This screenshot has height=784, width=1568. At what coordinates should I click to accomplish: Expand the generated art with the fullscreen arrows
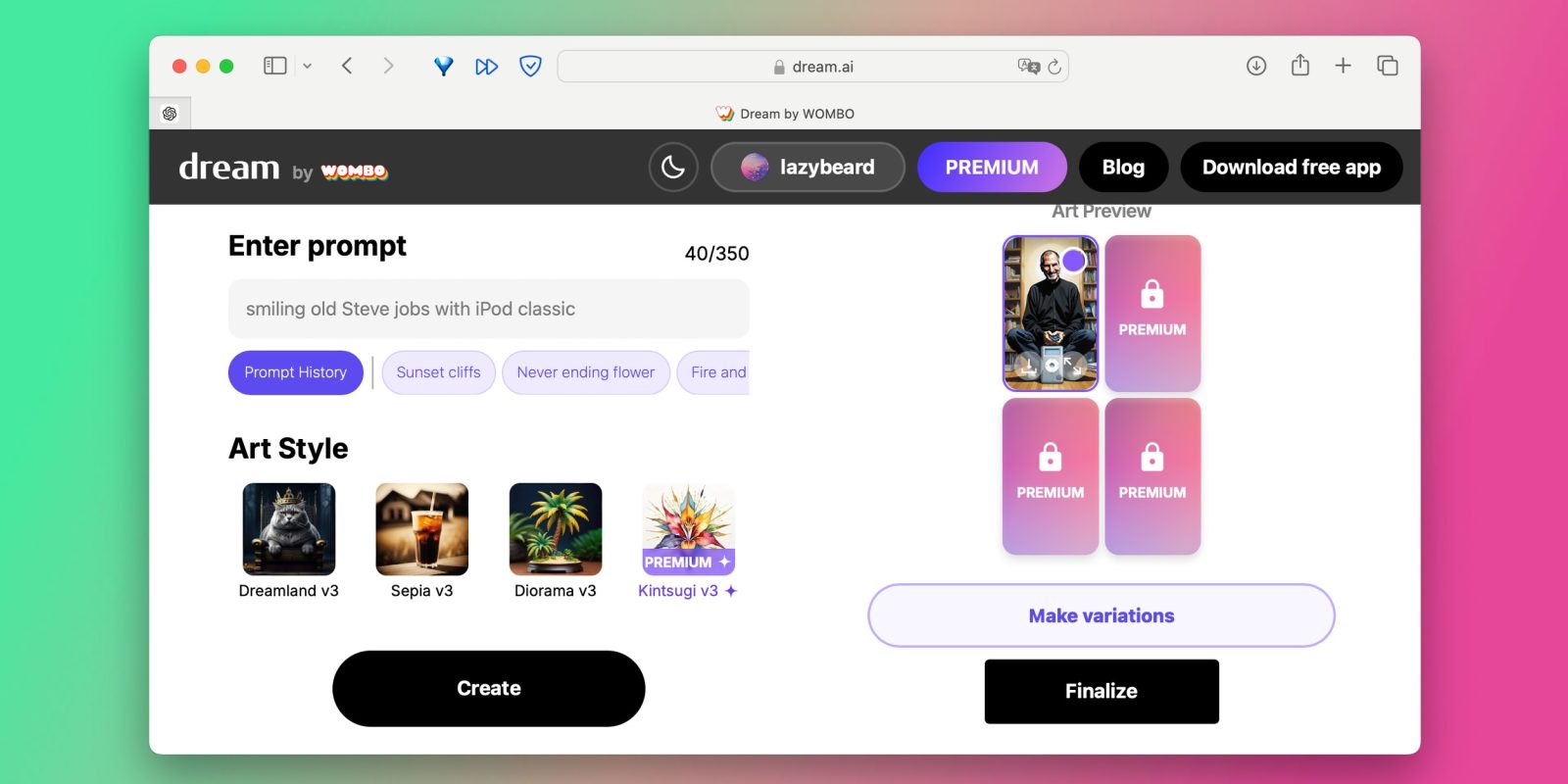(x=1074, y=367)
